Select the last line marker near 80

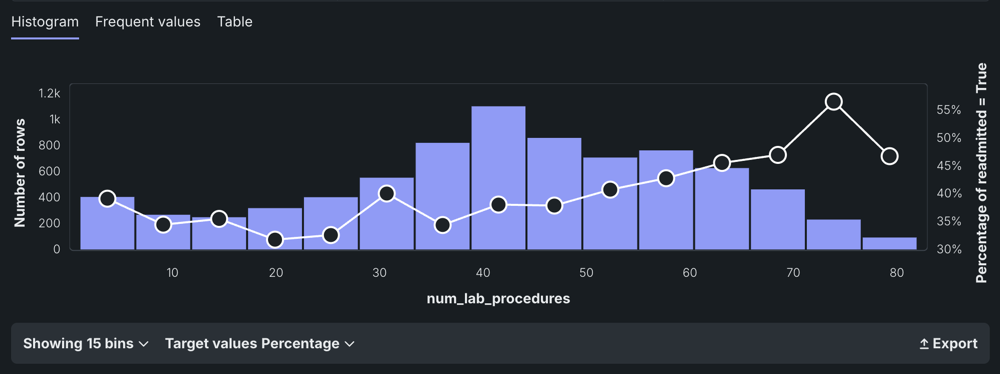890,156
